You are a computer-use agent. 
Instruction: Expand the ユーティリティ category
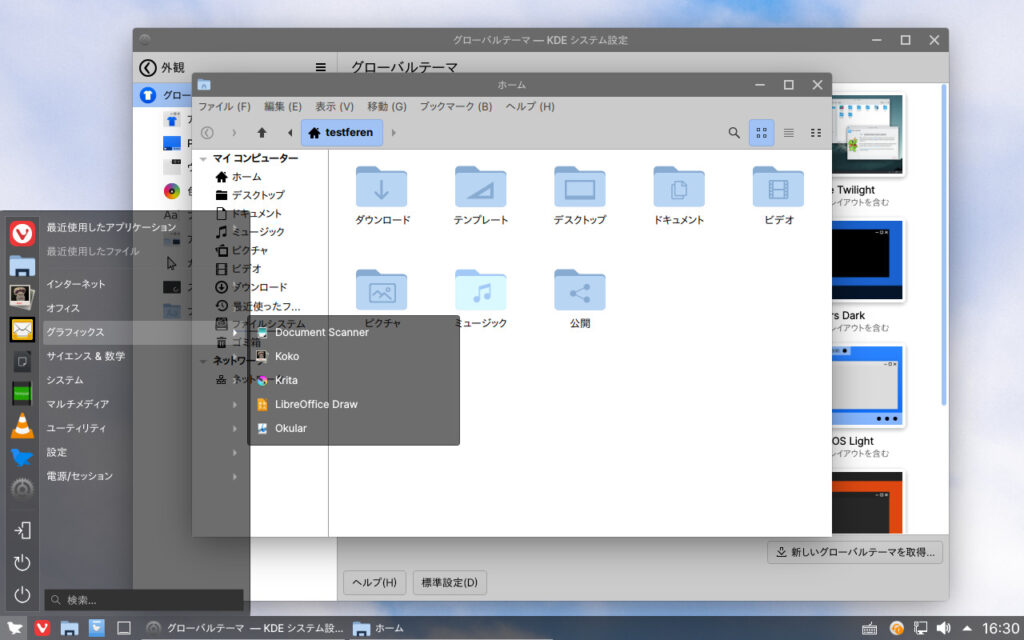(144, 428)
